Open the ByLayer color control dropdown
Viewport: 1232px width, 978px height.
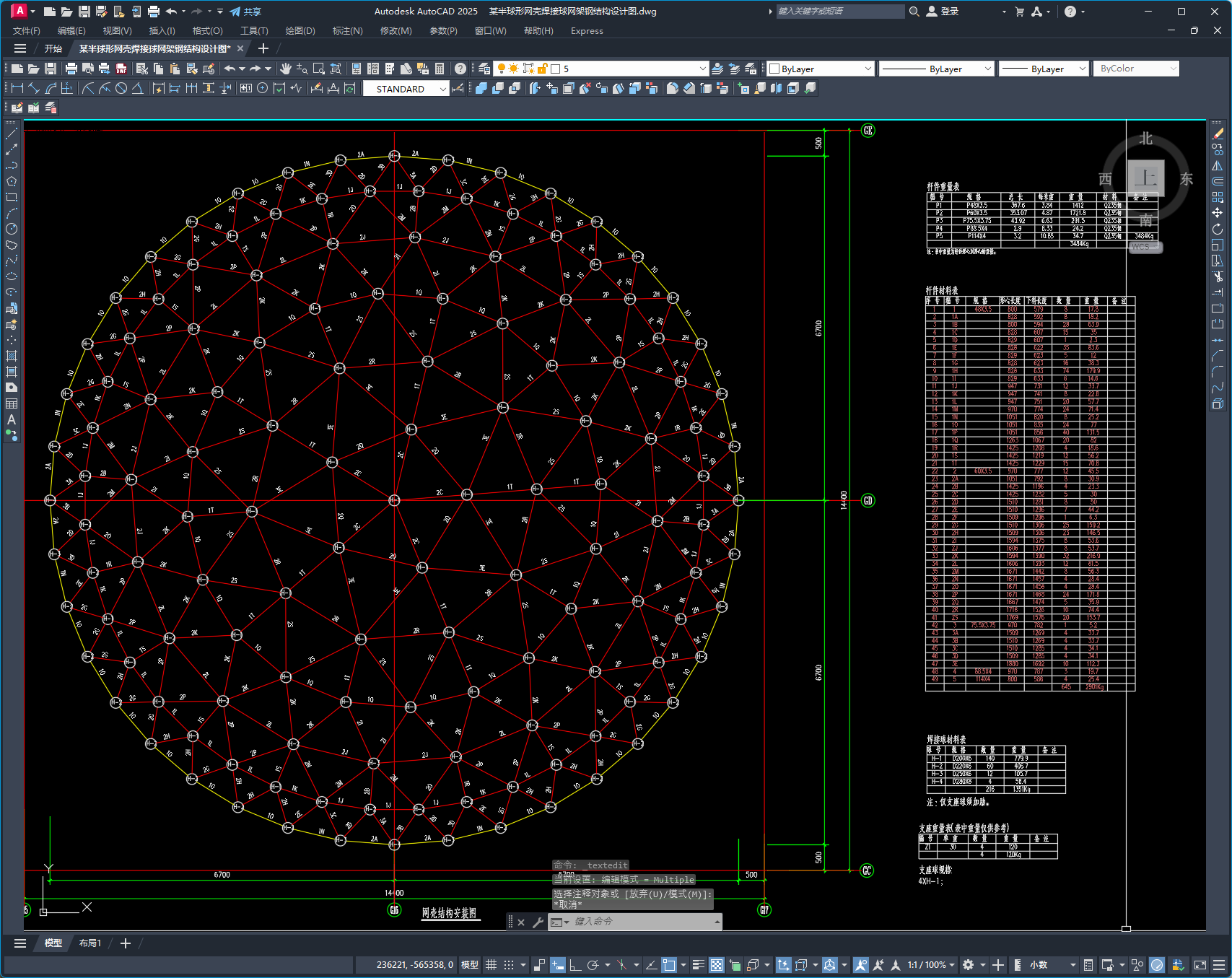point(868,69)
